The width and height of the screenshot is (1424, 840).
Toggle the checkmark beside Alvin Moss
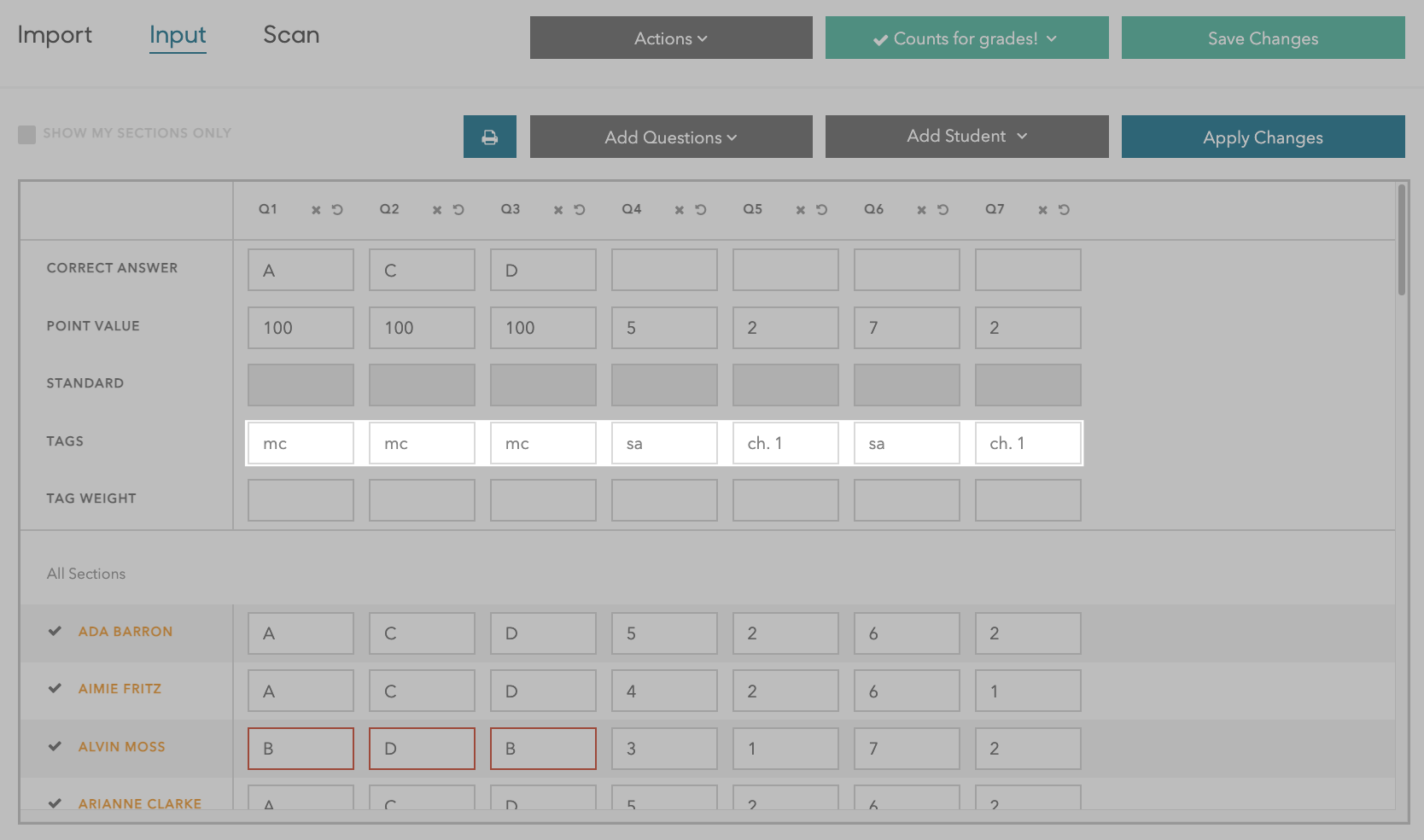(x=55, y=747)
